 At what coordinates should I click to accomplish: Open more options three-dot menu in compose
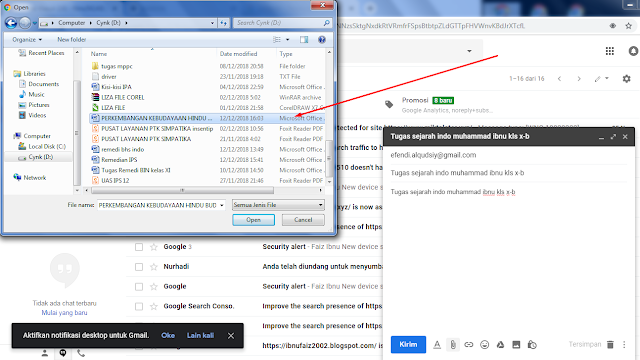click(x=624, y=345)
